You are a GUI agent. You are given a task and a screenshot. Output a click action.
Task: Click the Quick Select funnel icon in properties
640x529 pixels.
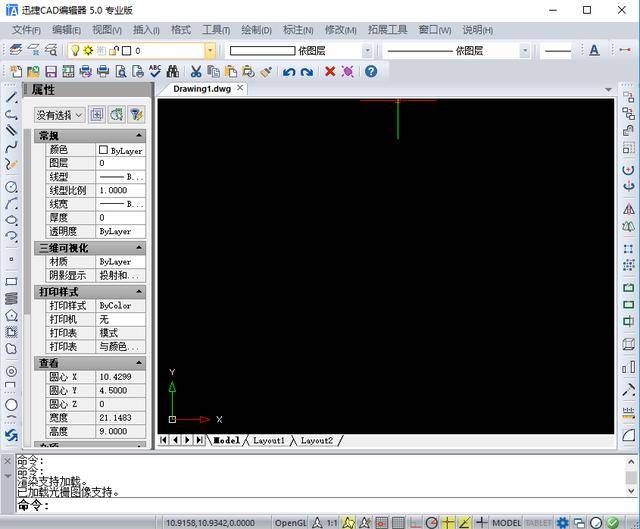(x=136, y=115)
